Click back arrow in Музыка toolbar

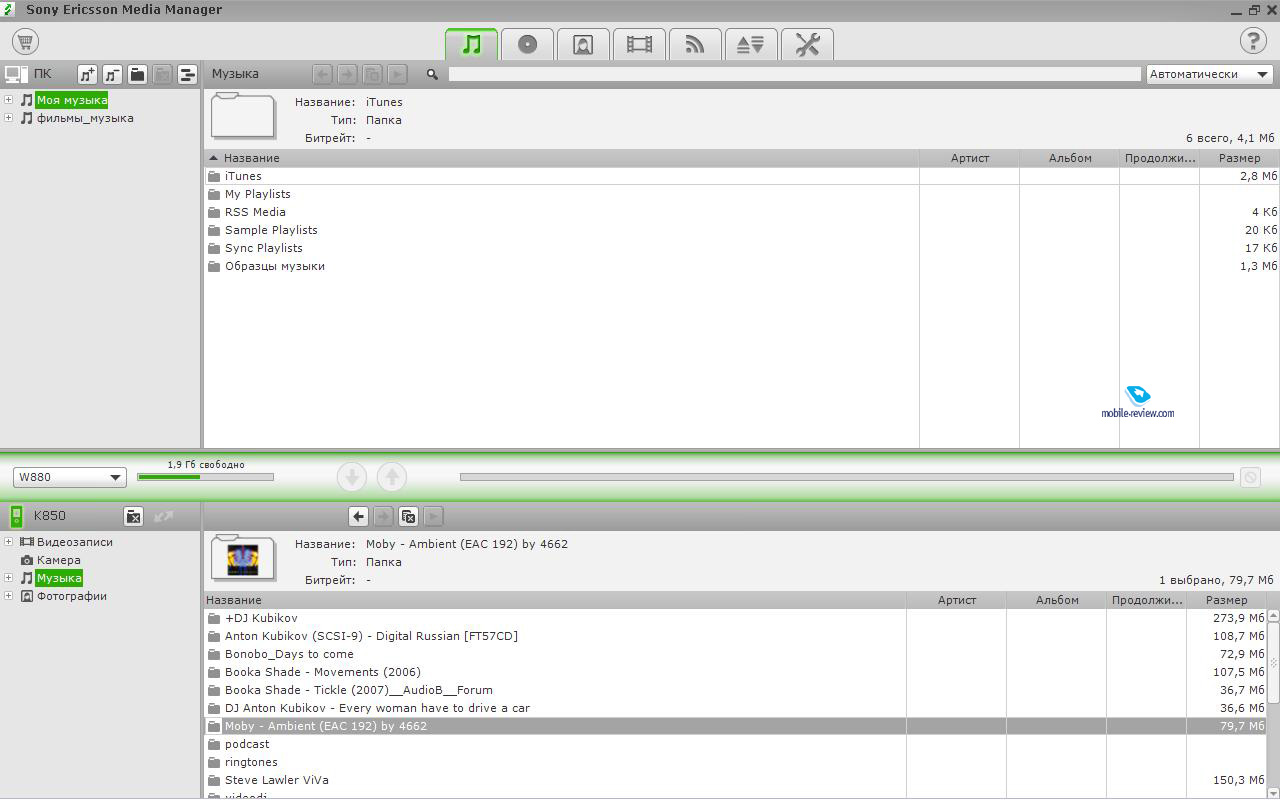point(322,74)
